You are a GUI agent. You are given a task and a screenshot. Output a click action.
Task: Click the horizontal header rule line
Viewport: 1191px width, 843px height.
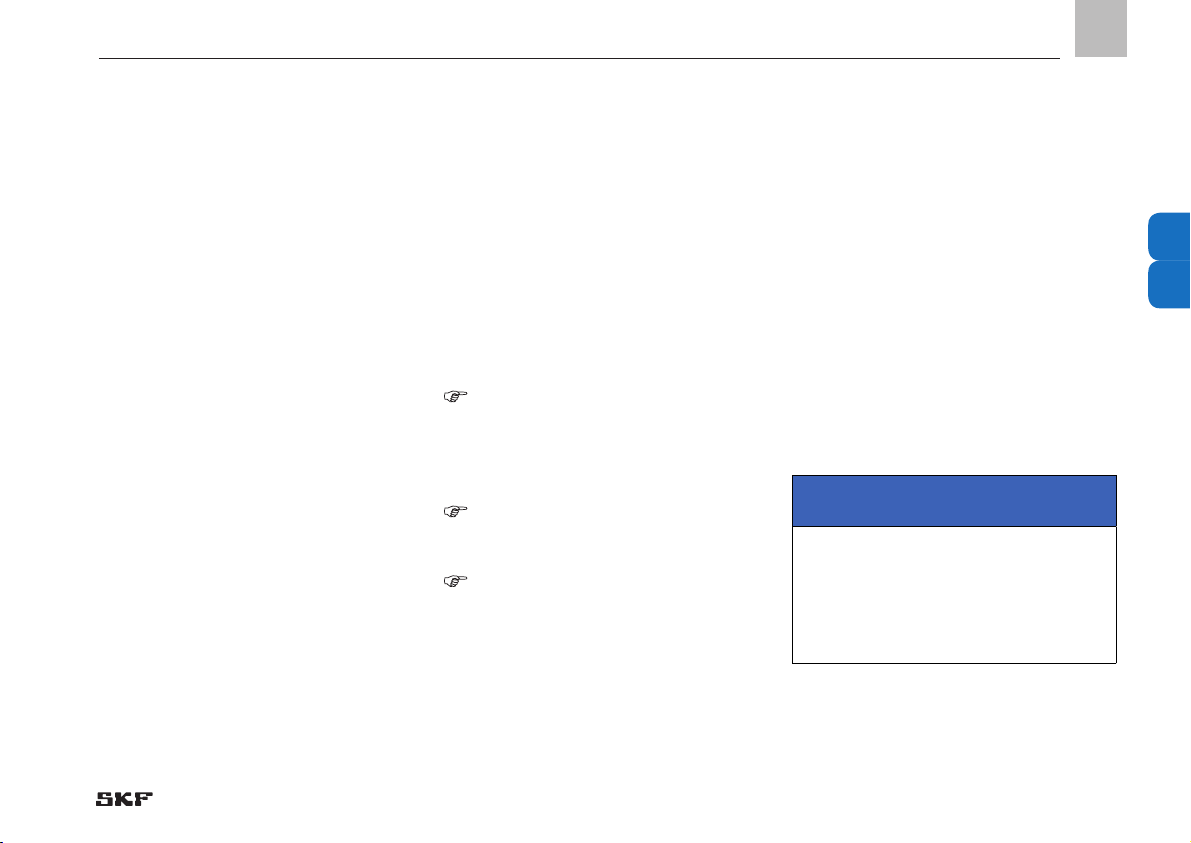point(579,58)
